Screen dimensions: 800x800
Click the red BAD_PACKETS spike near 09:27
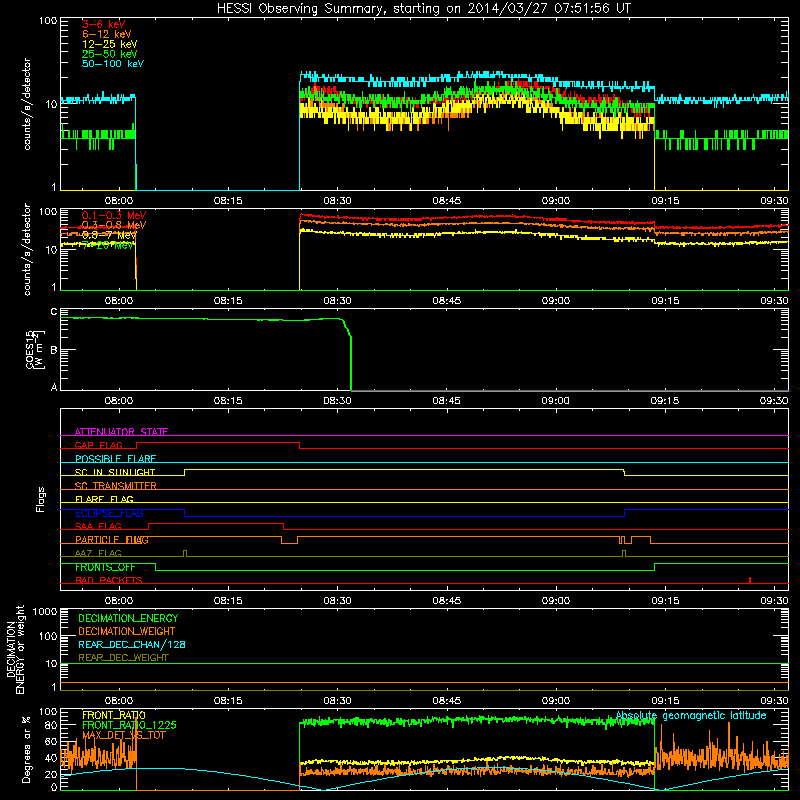click(749, 580)
